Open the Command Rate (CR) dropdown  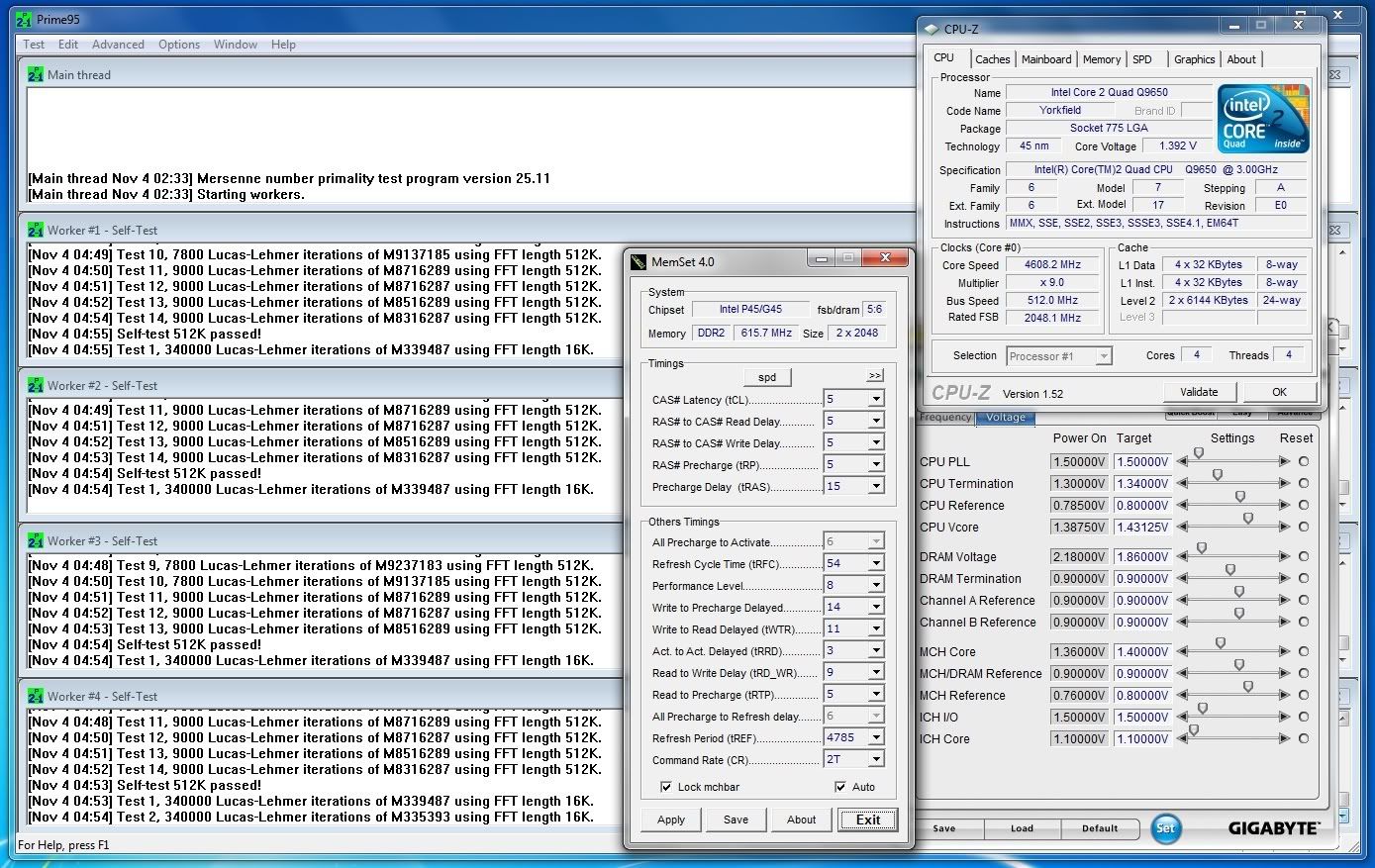click(876, 759)
